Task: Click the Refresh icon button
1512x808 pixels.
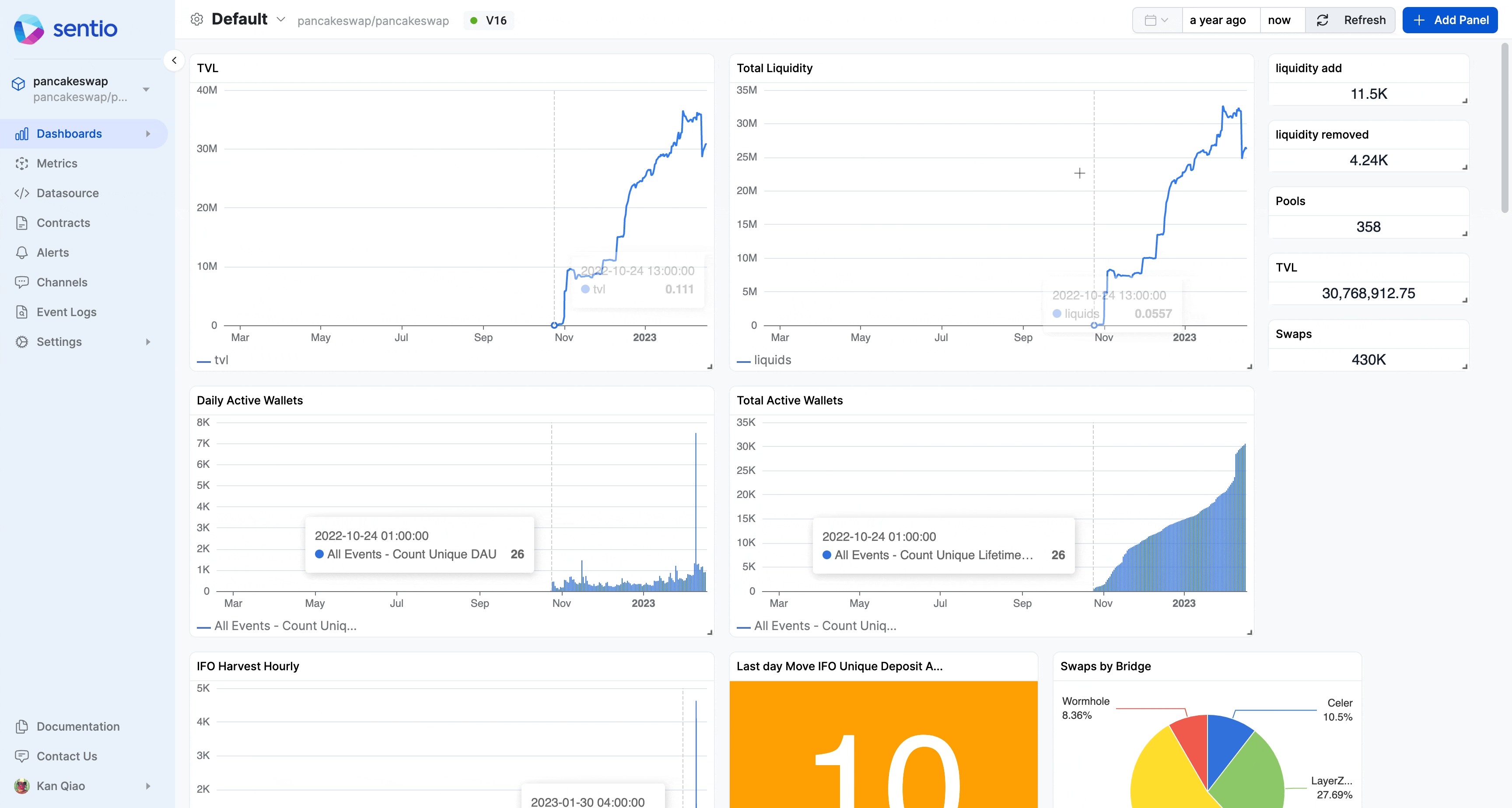Action: (1323, 21)
